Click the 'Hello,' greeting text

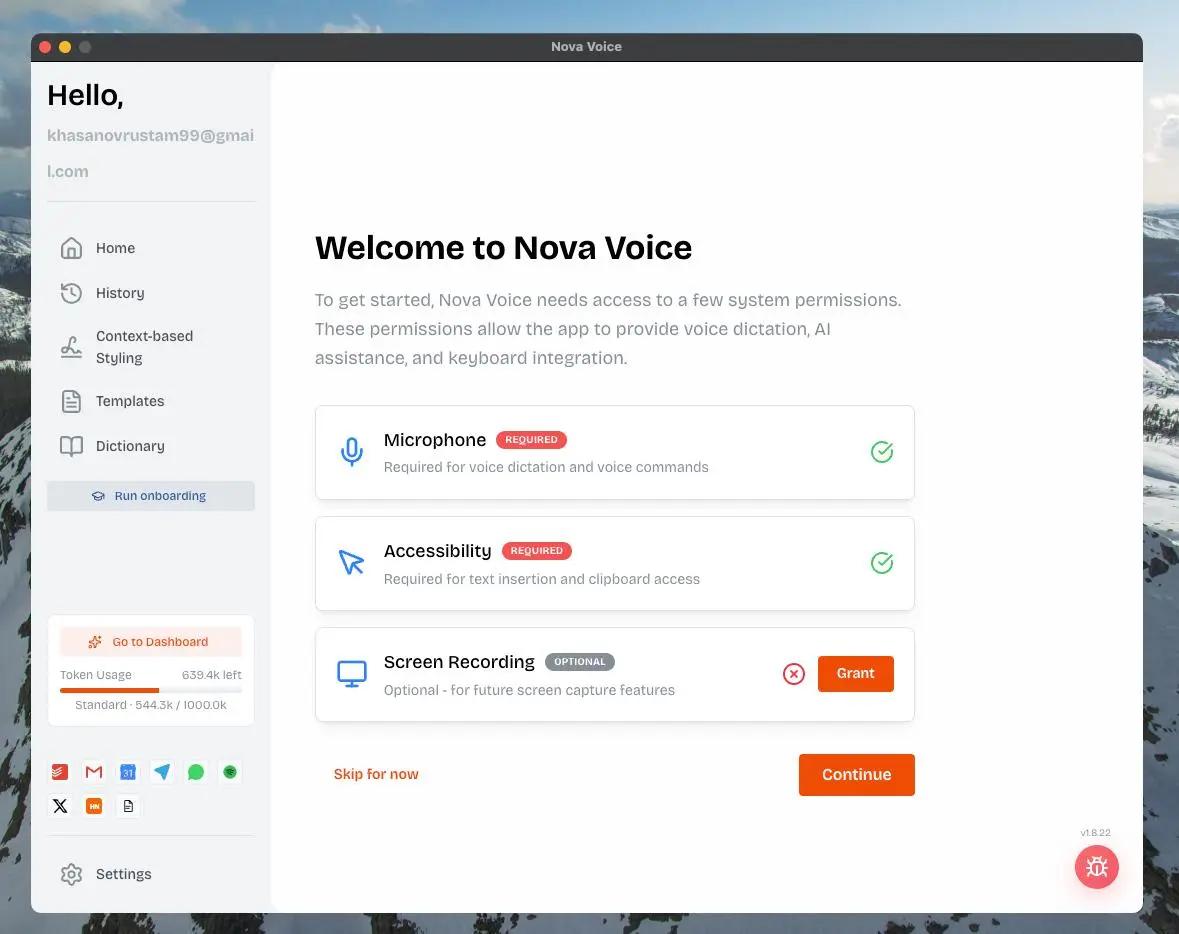click(85, 96)
